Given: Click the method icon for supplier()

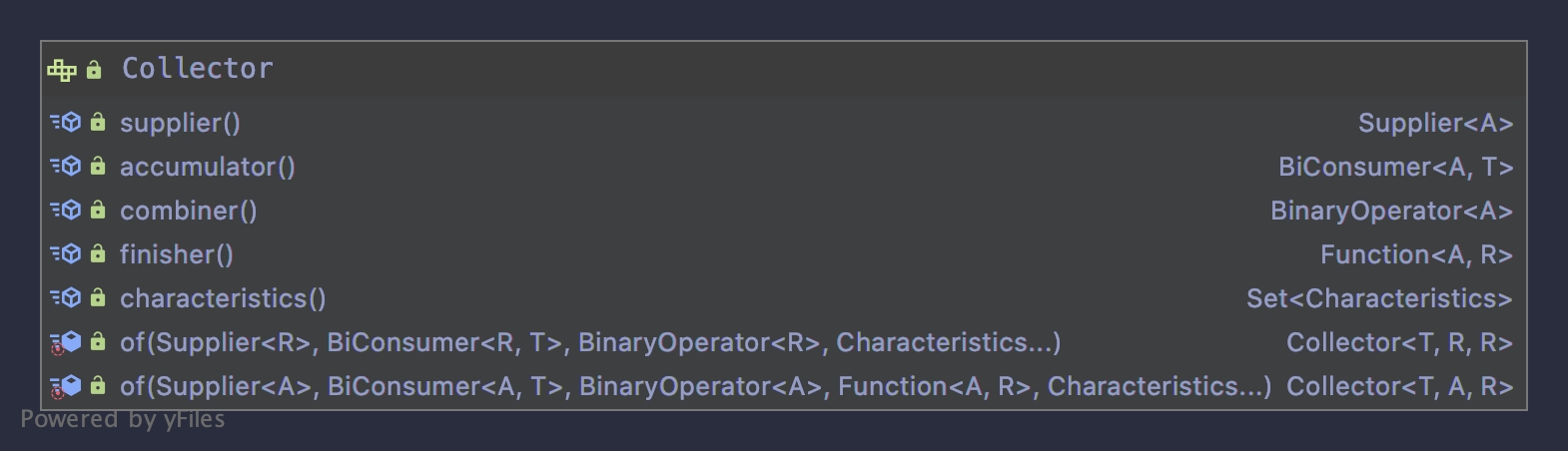Looking at the screenshot, I should point(67,123).
